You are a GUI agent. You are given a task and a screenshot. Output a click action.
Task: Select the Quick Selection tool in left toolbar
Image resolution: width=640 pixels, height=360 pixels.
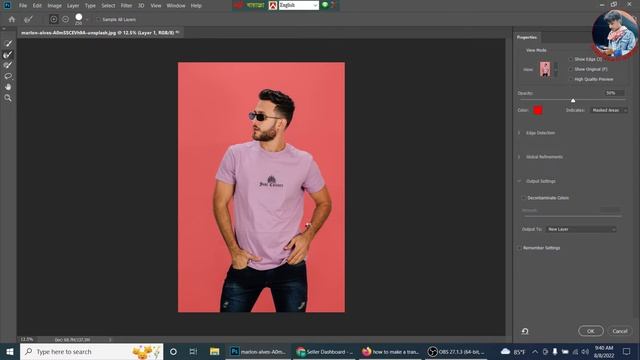[8, 43]
